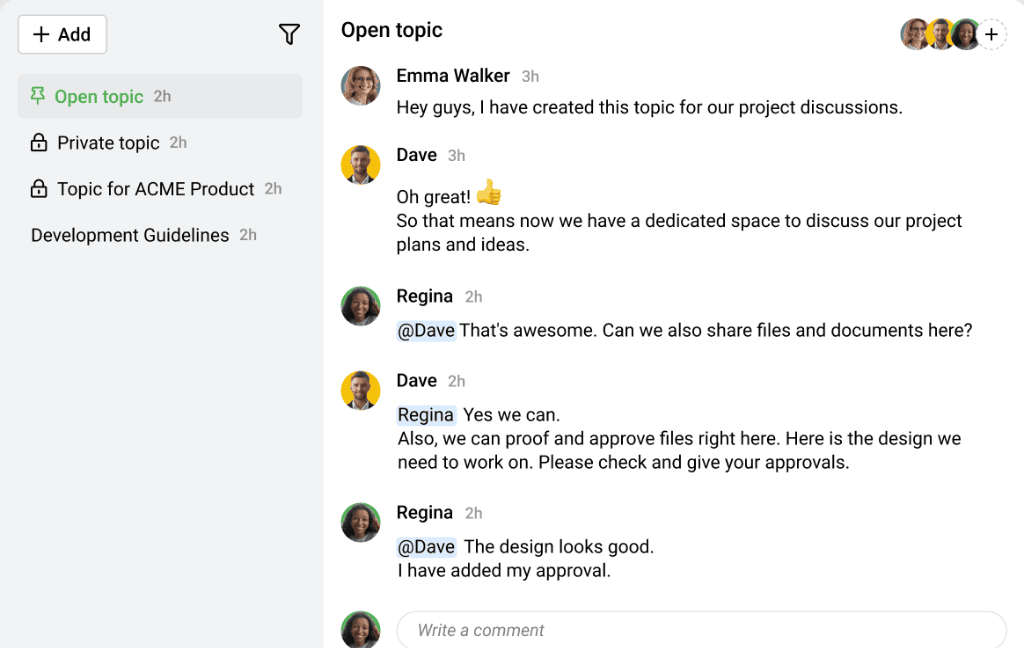Click Regina's avatar in the header member stack
The image size is (1024, 648).
(965, 34)
